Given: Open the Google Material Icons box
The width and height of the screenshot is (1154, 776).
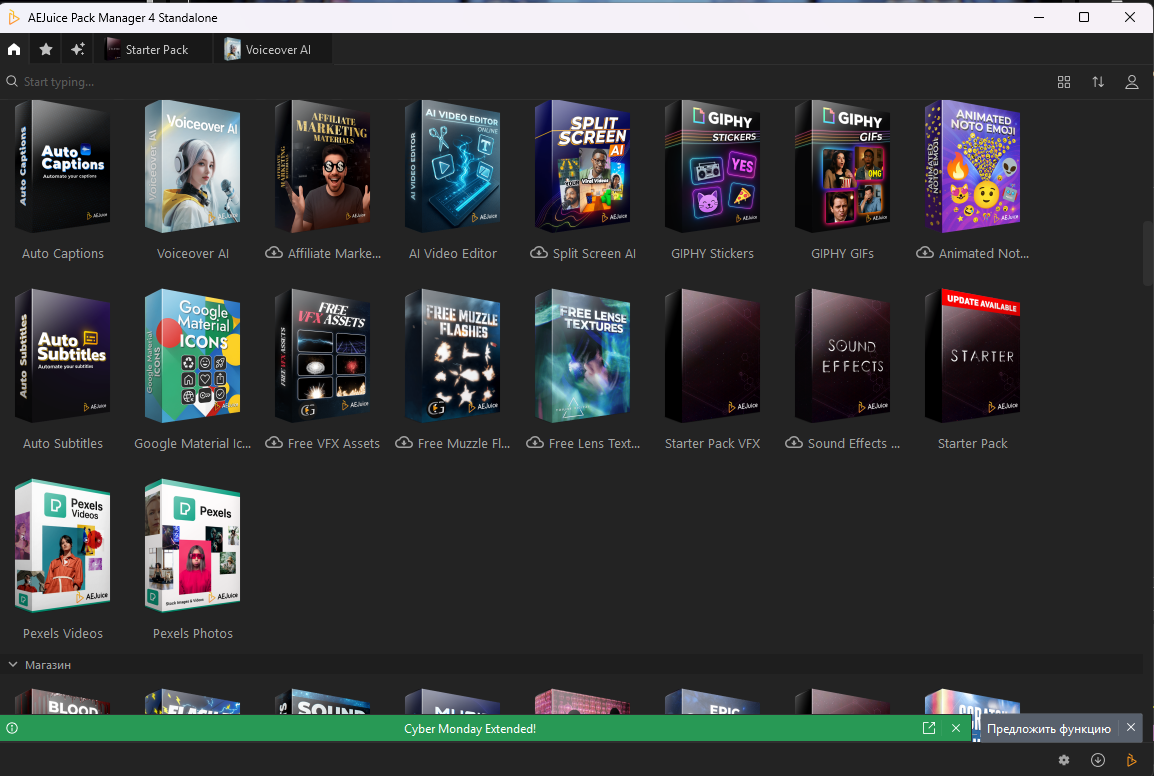Looking at the screenshot, I should 193,356.
